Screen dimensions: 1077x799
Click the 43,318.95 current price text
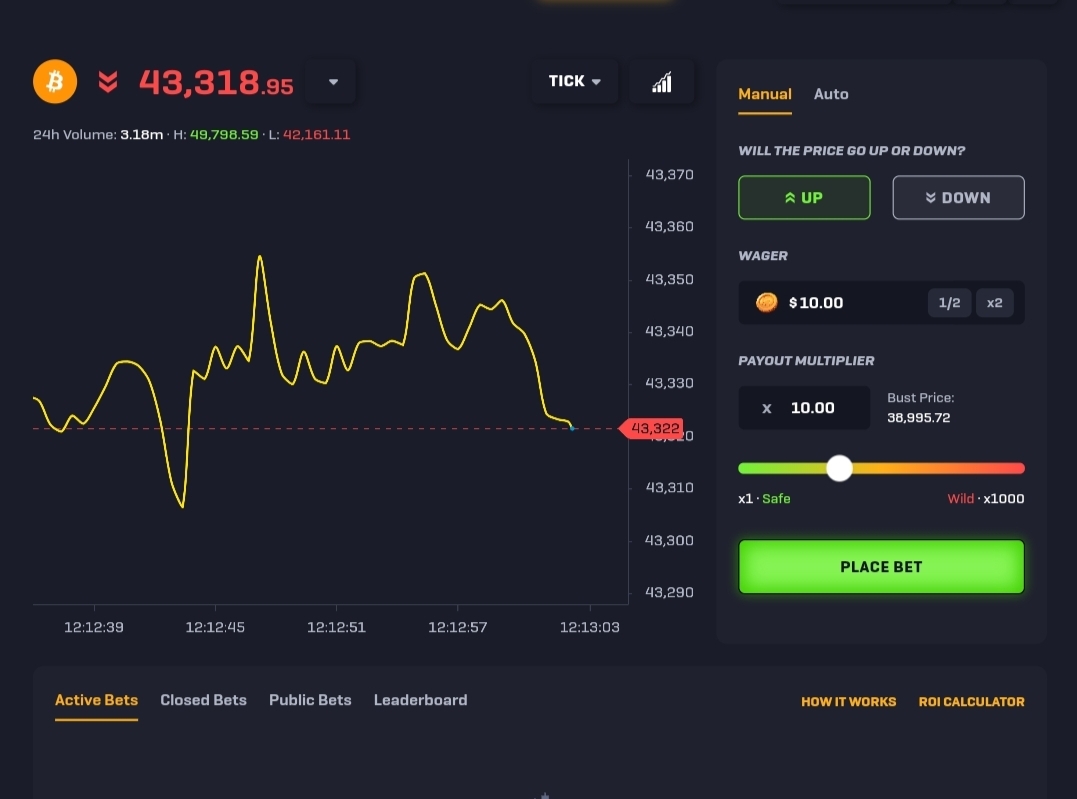216,82
